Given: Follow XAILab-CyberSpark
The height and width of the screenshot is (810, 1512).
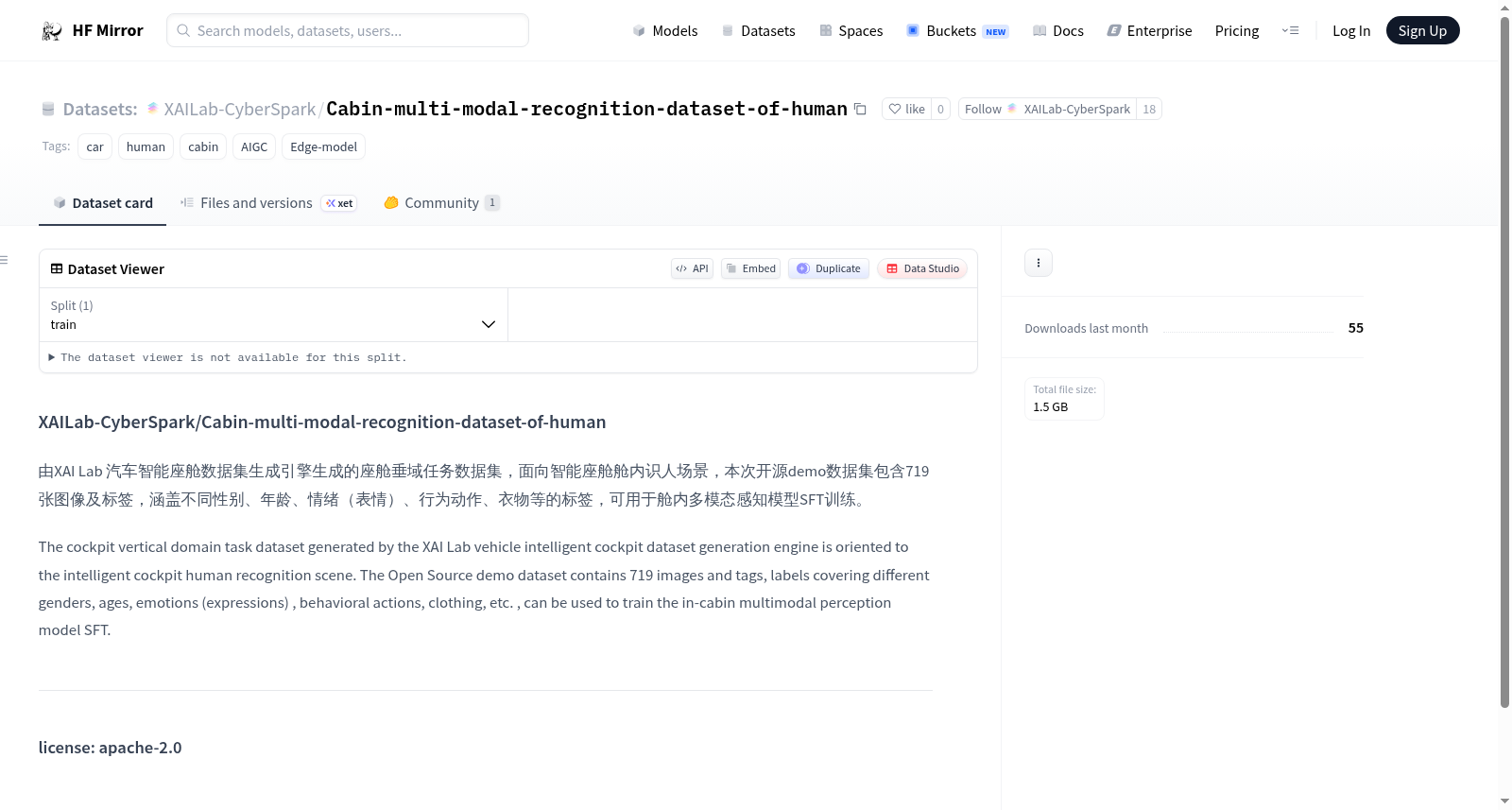Looking at the screenshot, I should pyautogui.click(x=1047, y=109).
